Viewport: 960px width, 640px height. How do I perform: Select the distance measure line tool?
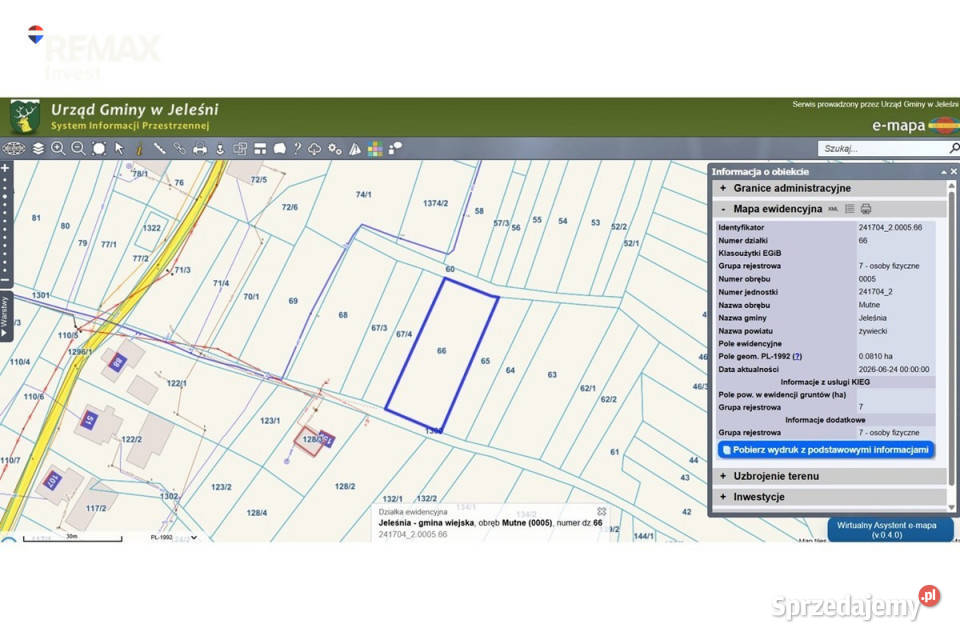pos(159,148)
